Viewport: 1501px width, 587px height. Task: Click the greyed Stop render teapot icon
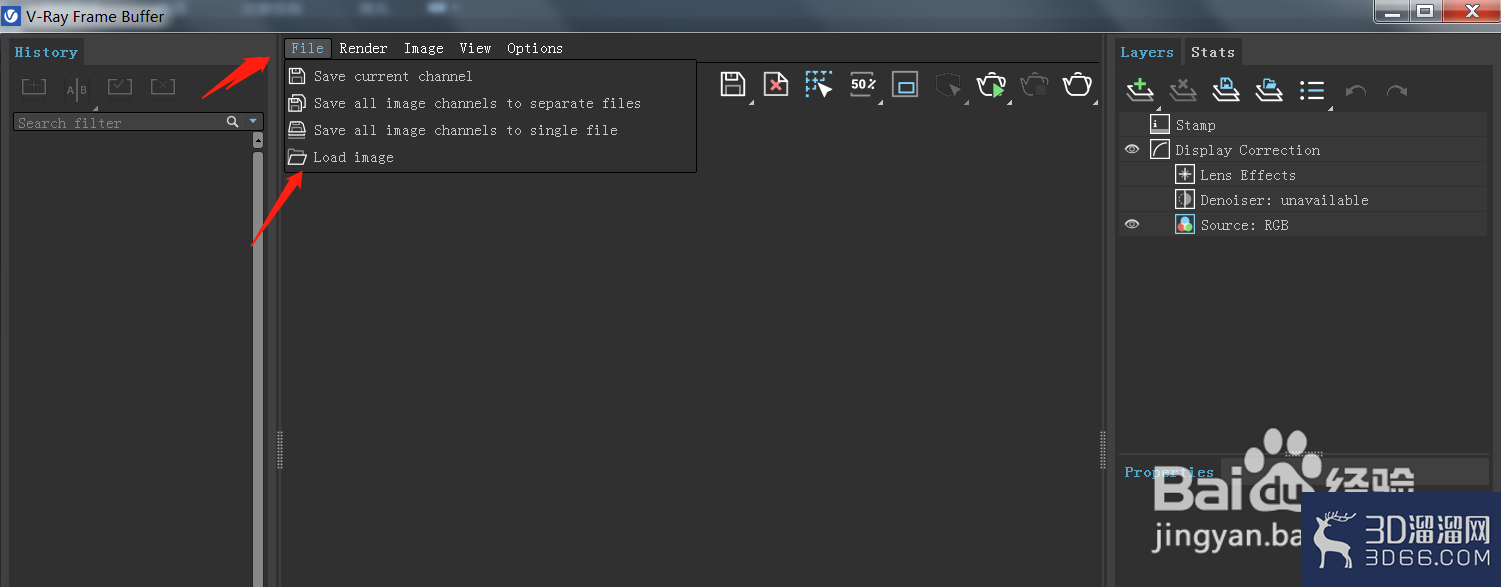[1034, 85]
